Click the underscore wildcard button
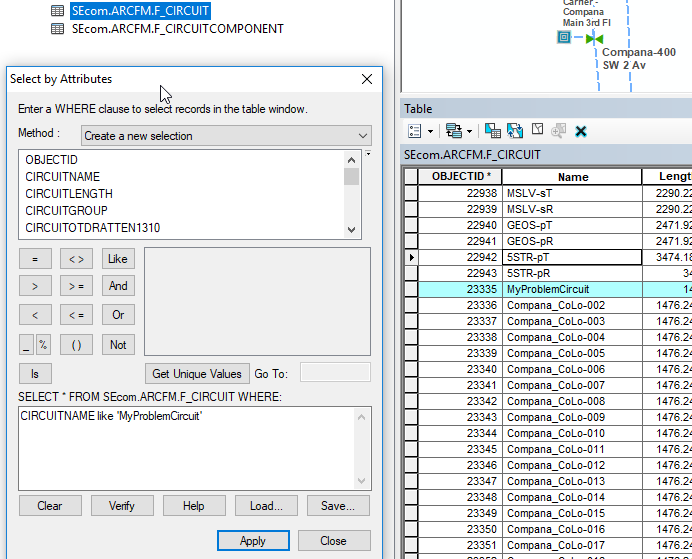Viewport: 692px width, 559px height. [26, 345]
